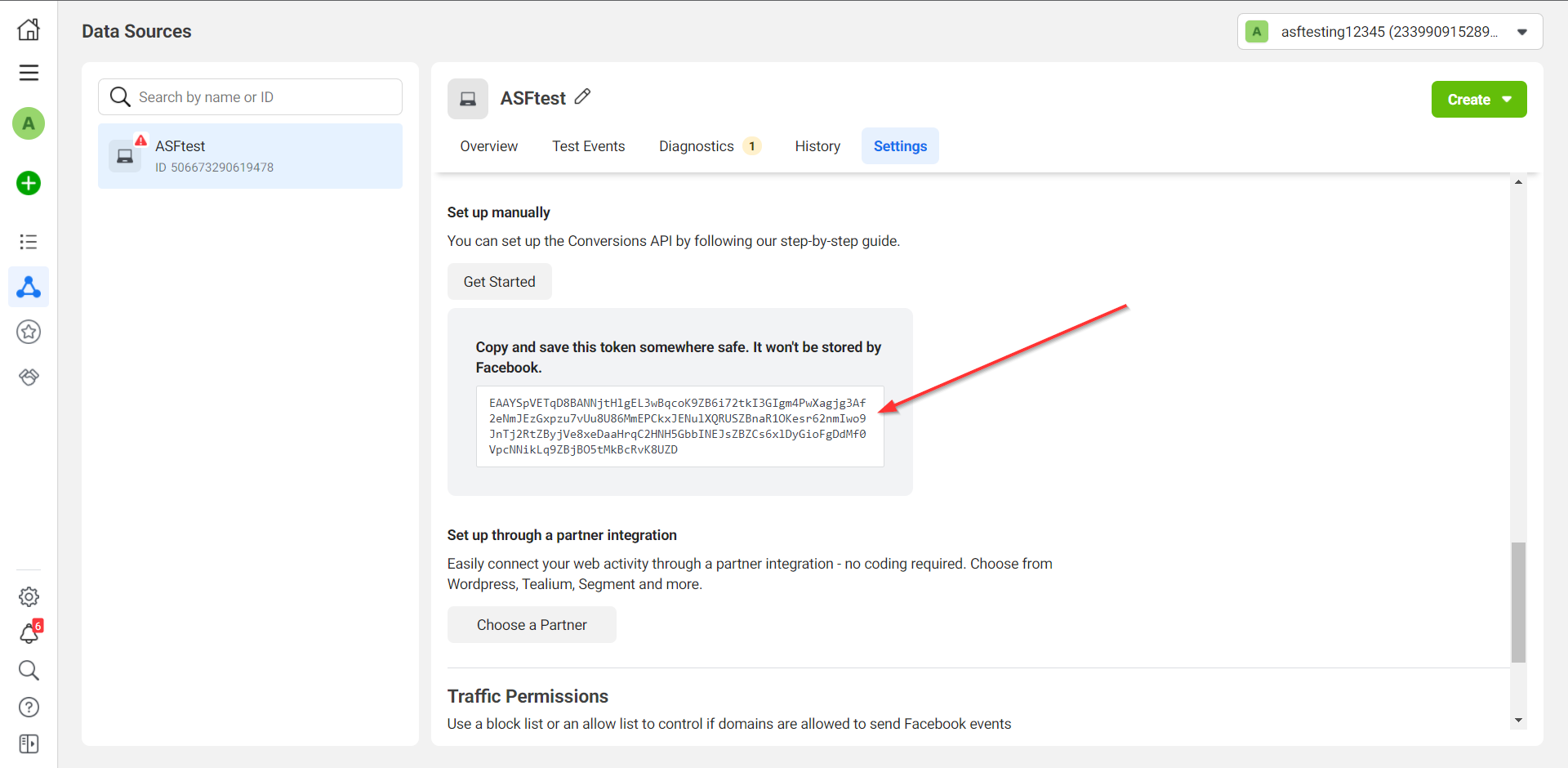Open the Diagnostics tab
Viewport: 1568px width, 768px height.
[710, 146]
